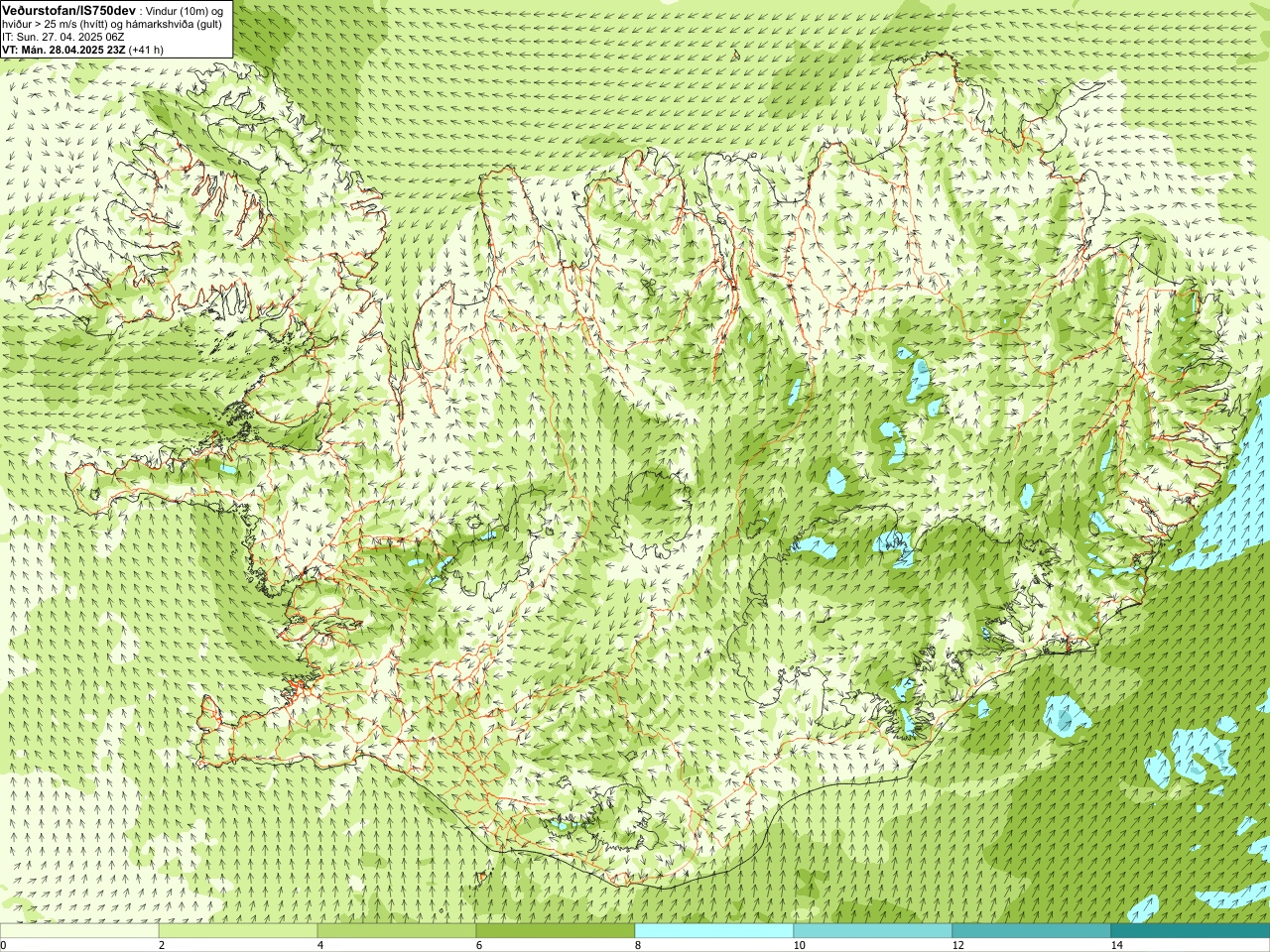Click the 2–4 m/s light green color band
Image resolution: width=1270 pixels, height=952 pixels.
coord(238,931)
